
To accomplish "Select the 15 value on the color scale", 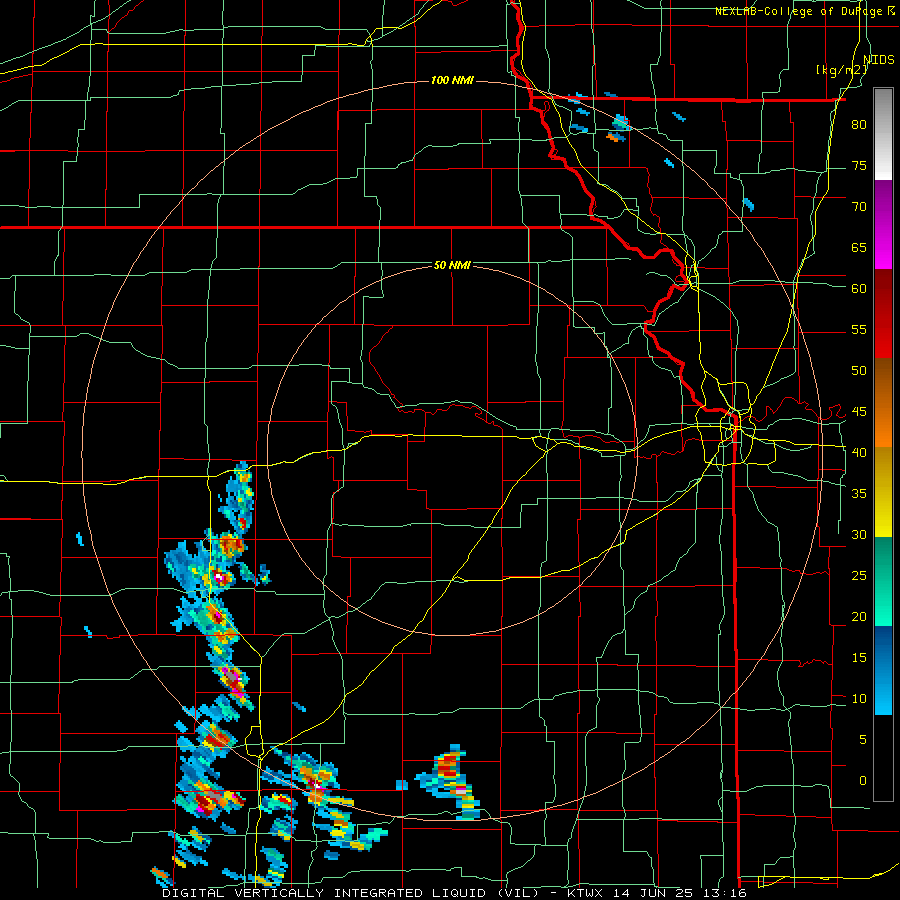I will [859, 658].
